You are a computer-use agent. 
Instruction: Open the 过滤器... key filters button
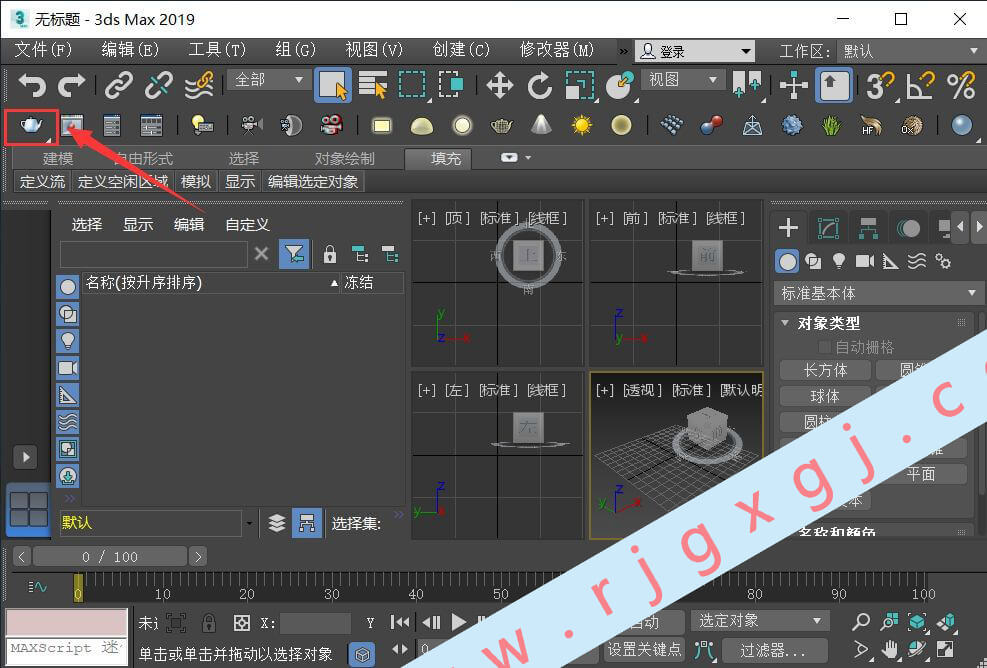tap(773, 649)
